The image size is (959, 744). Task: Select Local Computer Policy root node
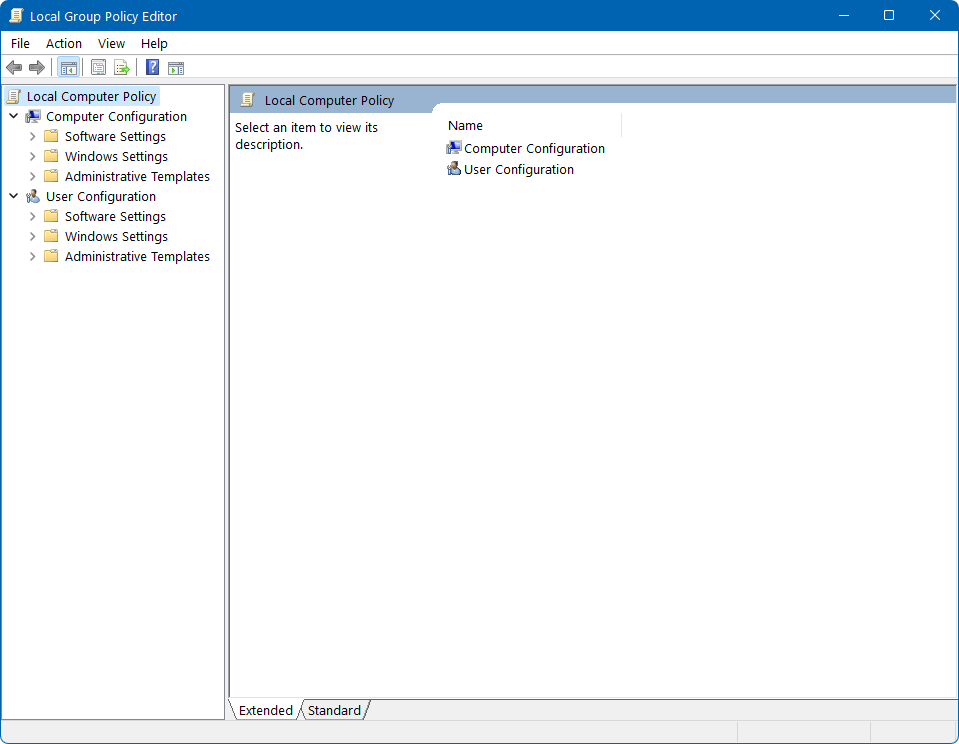click(x=91, y=97)
